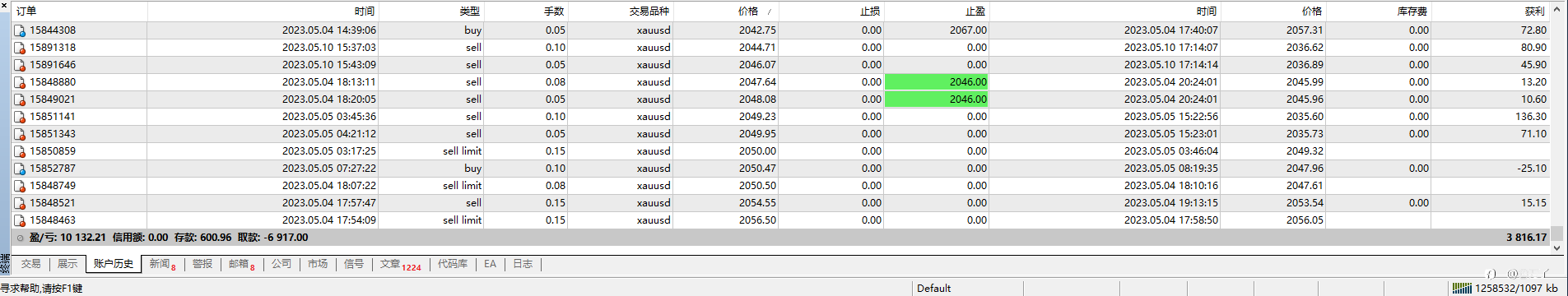Click the order icon for 15848749

pos(20,186)
